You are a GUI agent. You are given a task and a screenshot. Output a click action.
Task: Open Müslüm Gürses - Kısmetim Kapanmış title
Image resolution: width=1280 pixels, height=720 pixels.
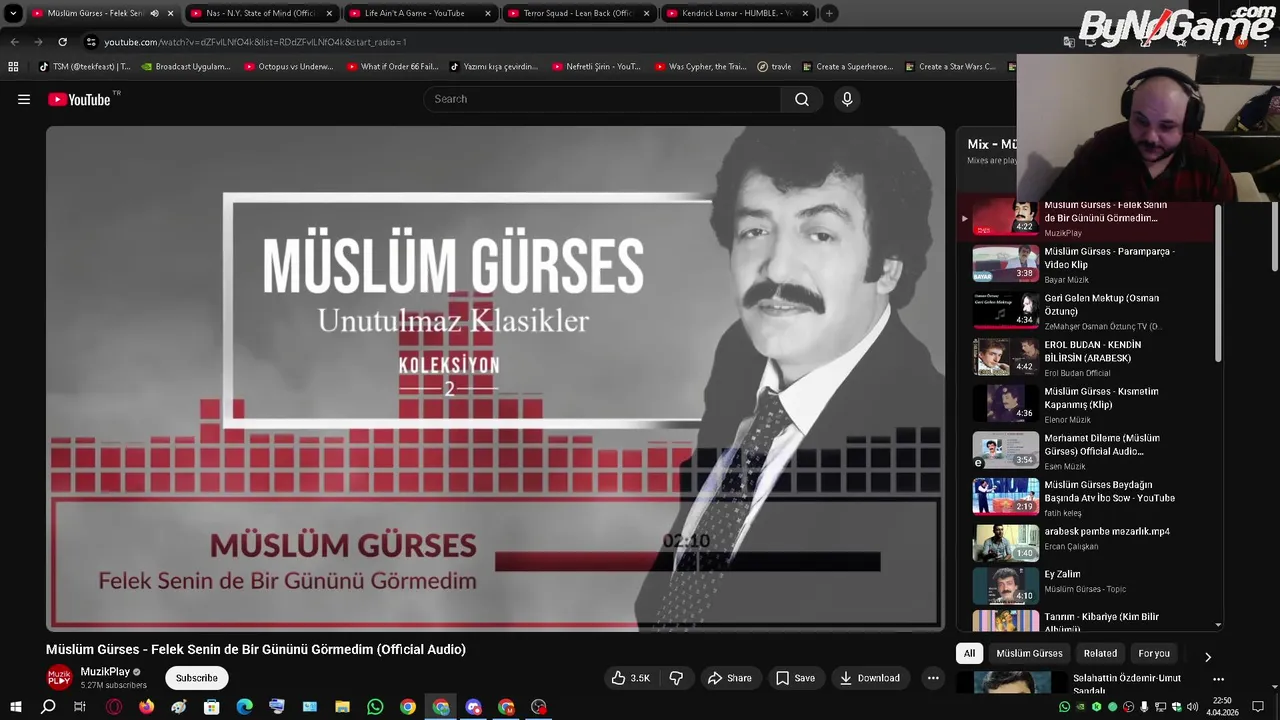click(x=1101, y=398)
